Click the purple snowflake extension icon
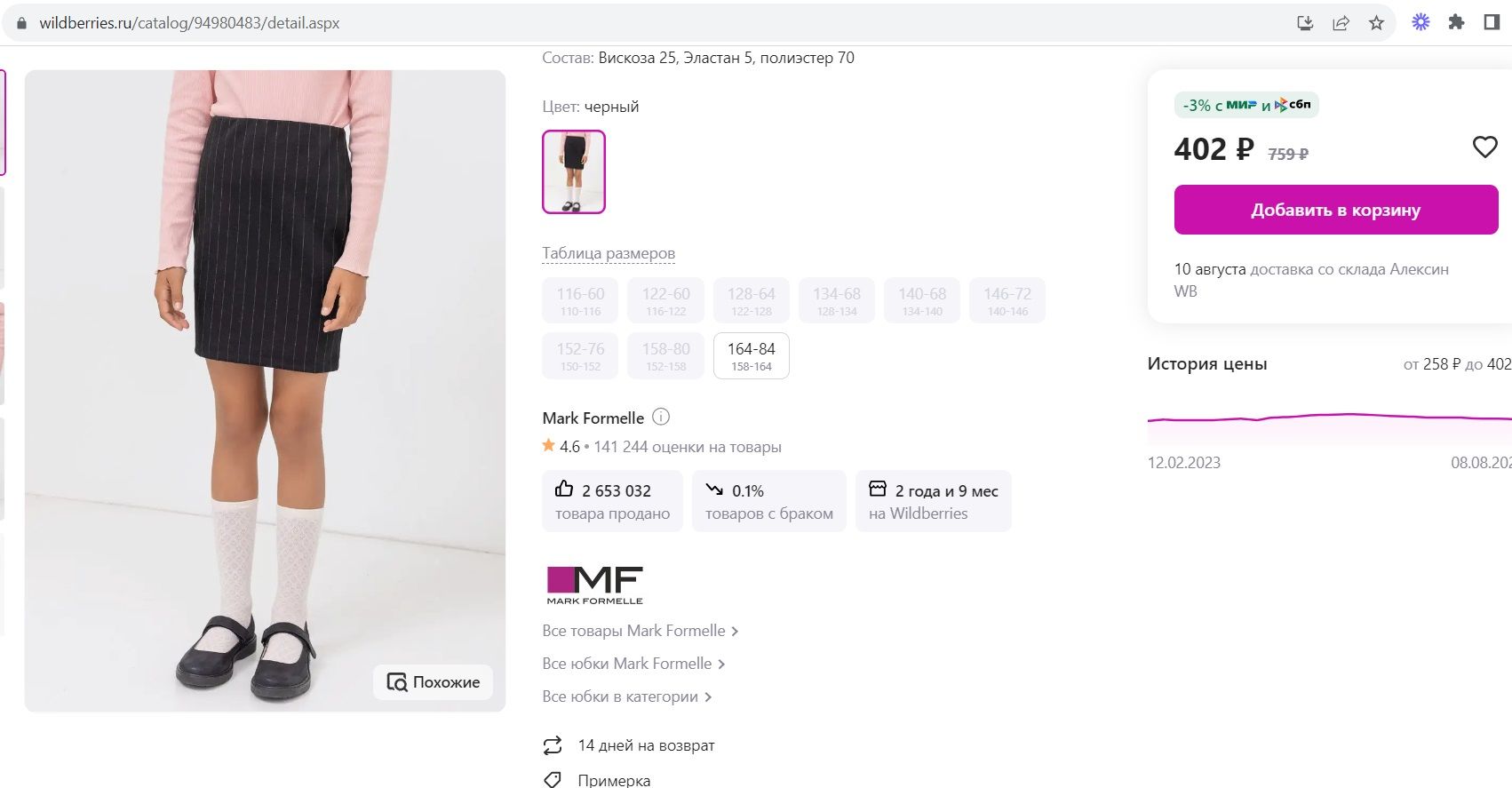 tap(1420, 23)
